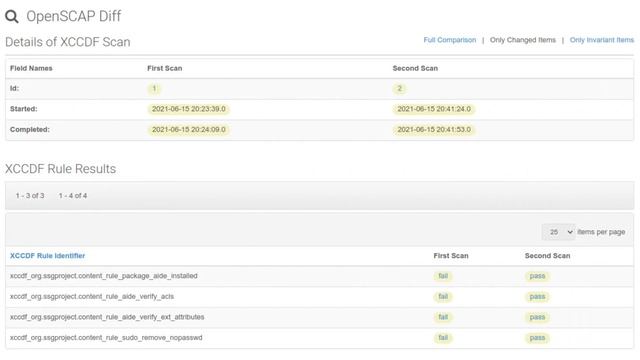This screenshot has width=640, height=360.
Task: Click fail badge for sudo_remove_nopasswd
Action: [x=443, y=338]
